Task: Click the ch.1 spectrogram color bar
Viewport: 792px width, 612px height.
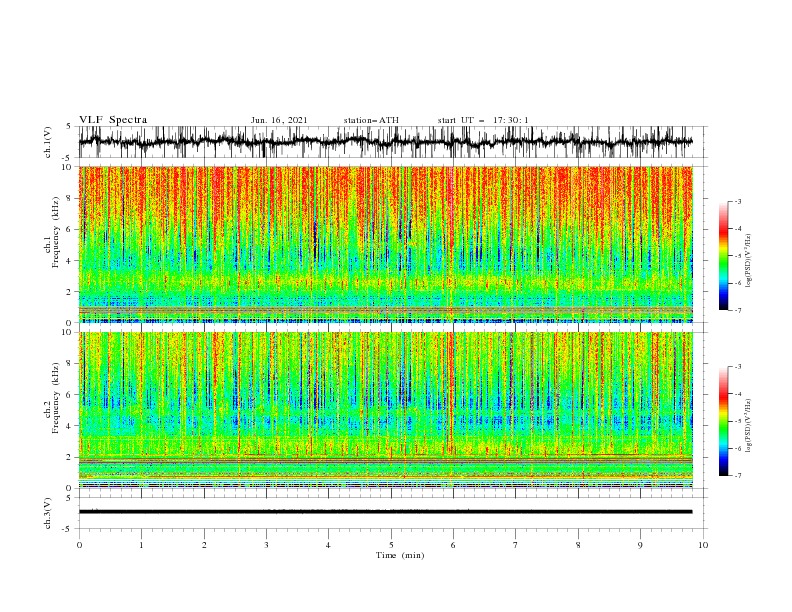Action: (723, 255)
